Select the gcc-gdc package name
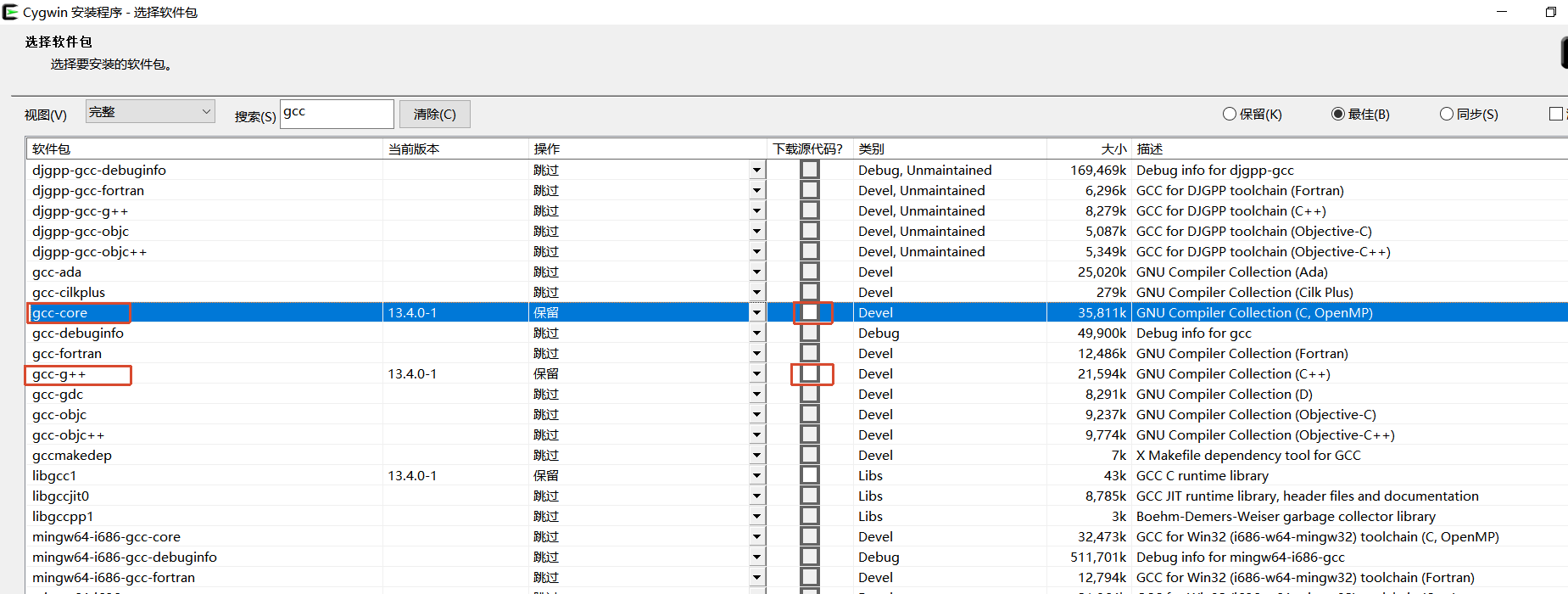Image resolution: width=1568 pixels, height=594 pixels. pos(58,395)
